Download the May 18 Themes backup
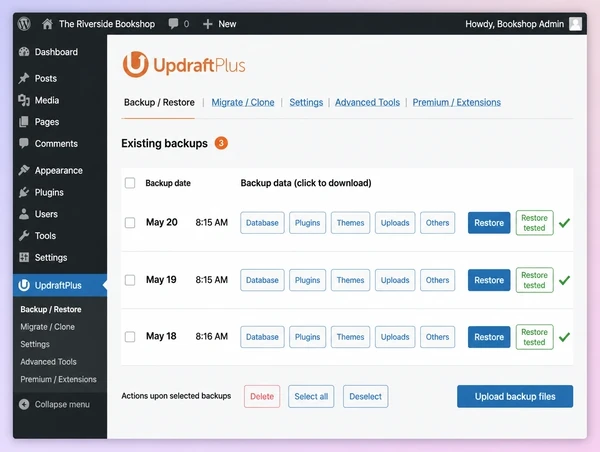The height and width of the screenshot is (452, 600). click(x=351, y=337)
